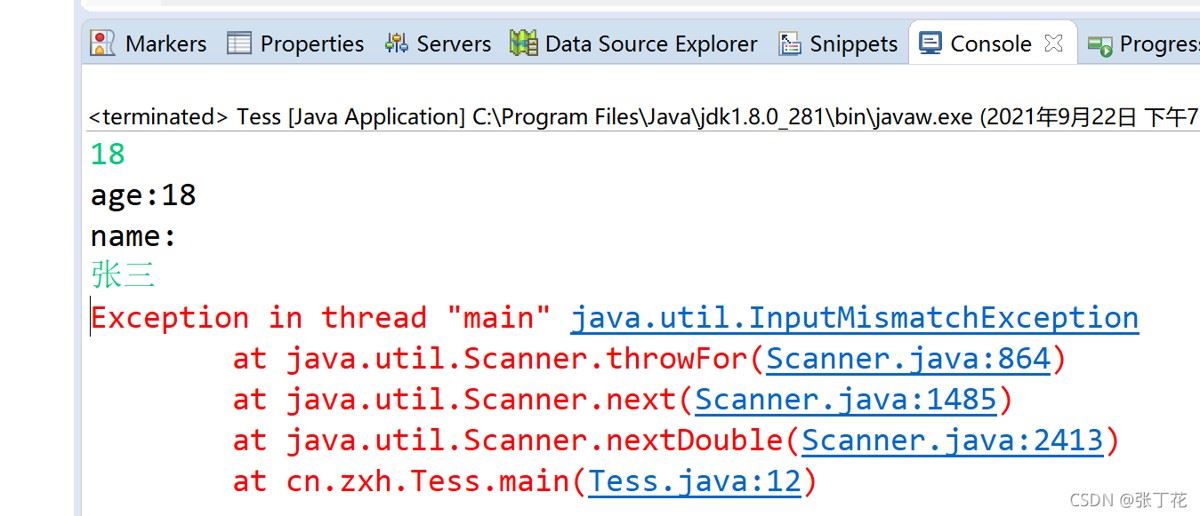The height and width of the screenshot is (516, 1200).
Task: Follow the Scanner.java:864 stack trace link
Action: (908, 359)
